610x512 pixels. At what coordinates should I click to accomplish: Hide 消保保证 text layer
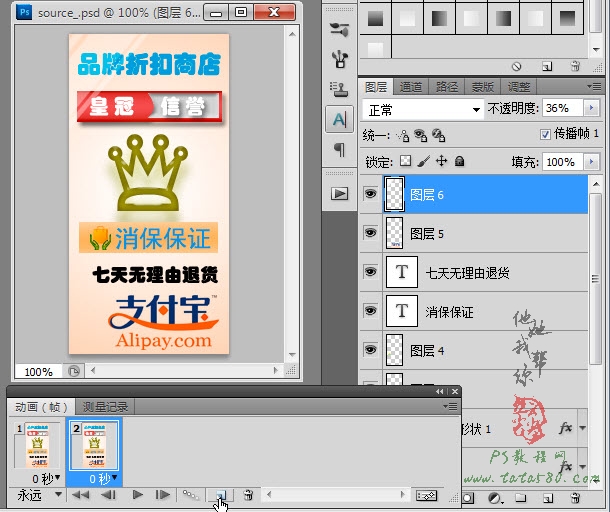(x=370, y=310)
